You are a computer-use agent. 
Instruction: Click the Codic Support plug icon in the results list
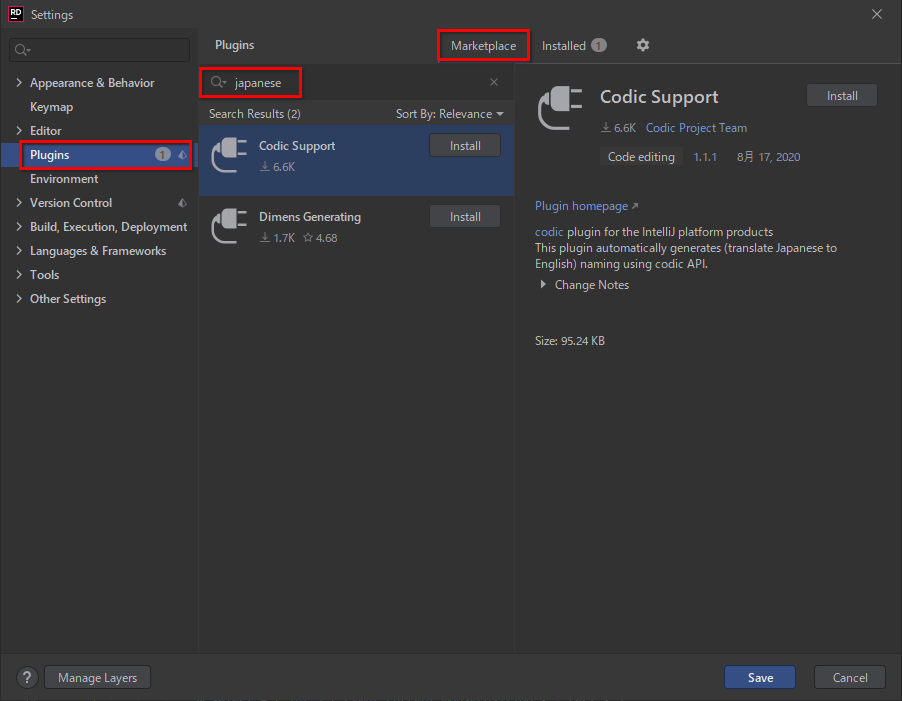pyautogui.click(x=229, y=155)
